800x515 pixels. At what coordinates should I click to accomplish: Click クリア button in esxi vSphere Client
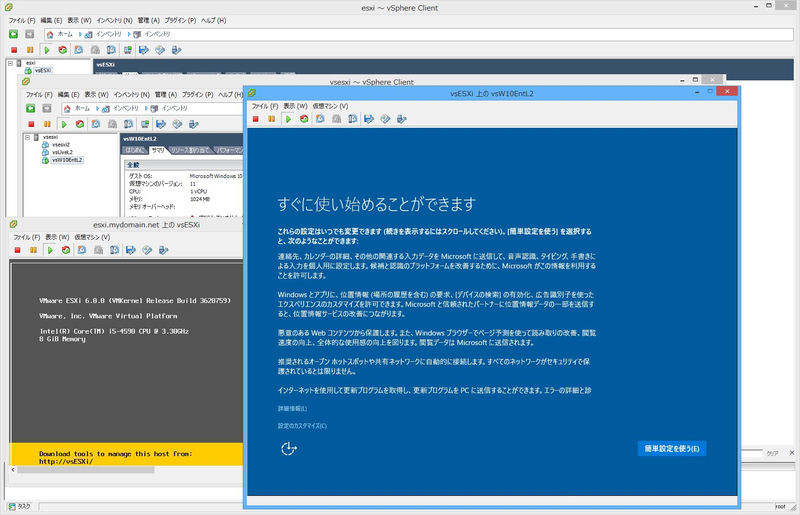tap(773, 453)
